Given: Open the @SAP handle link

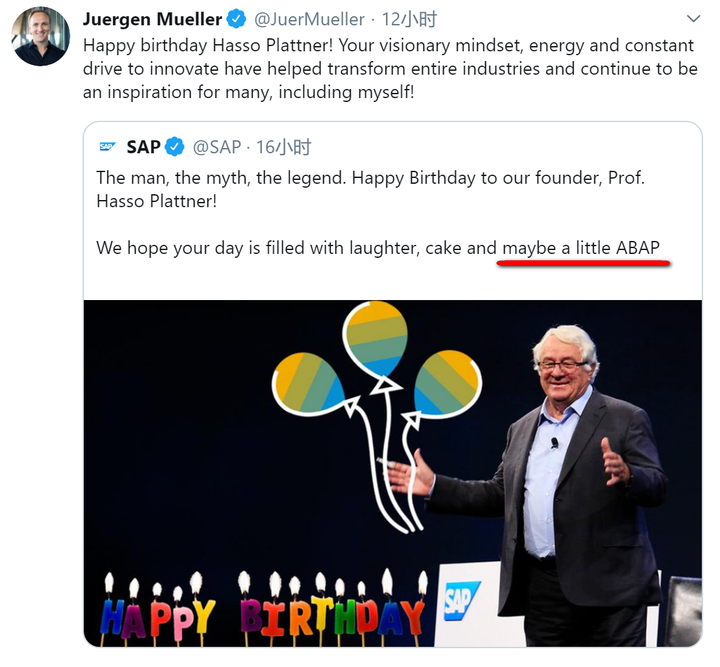Looking at the screenshot, I should tap(217, 147).
